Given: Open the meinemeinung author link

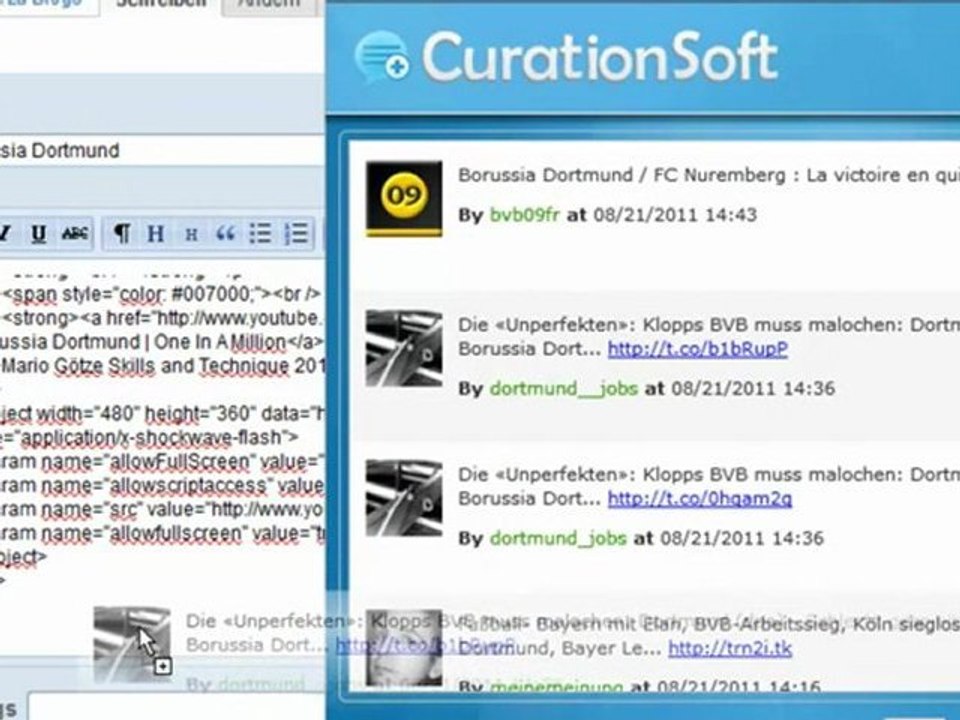Looking at the screenshot, I should pyautogui.click(x=556, y=687).
